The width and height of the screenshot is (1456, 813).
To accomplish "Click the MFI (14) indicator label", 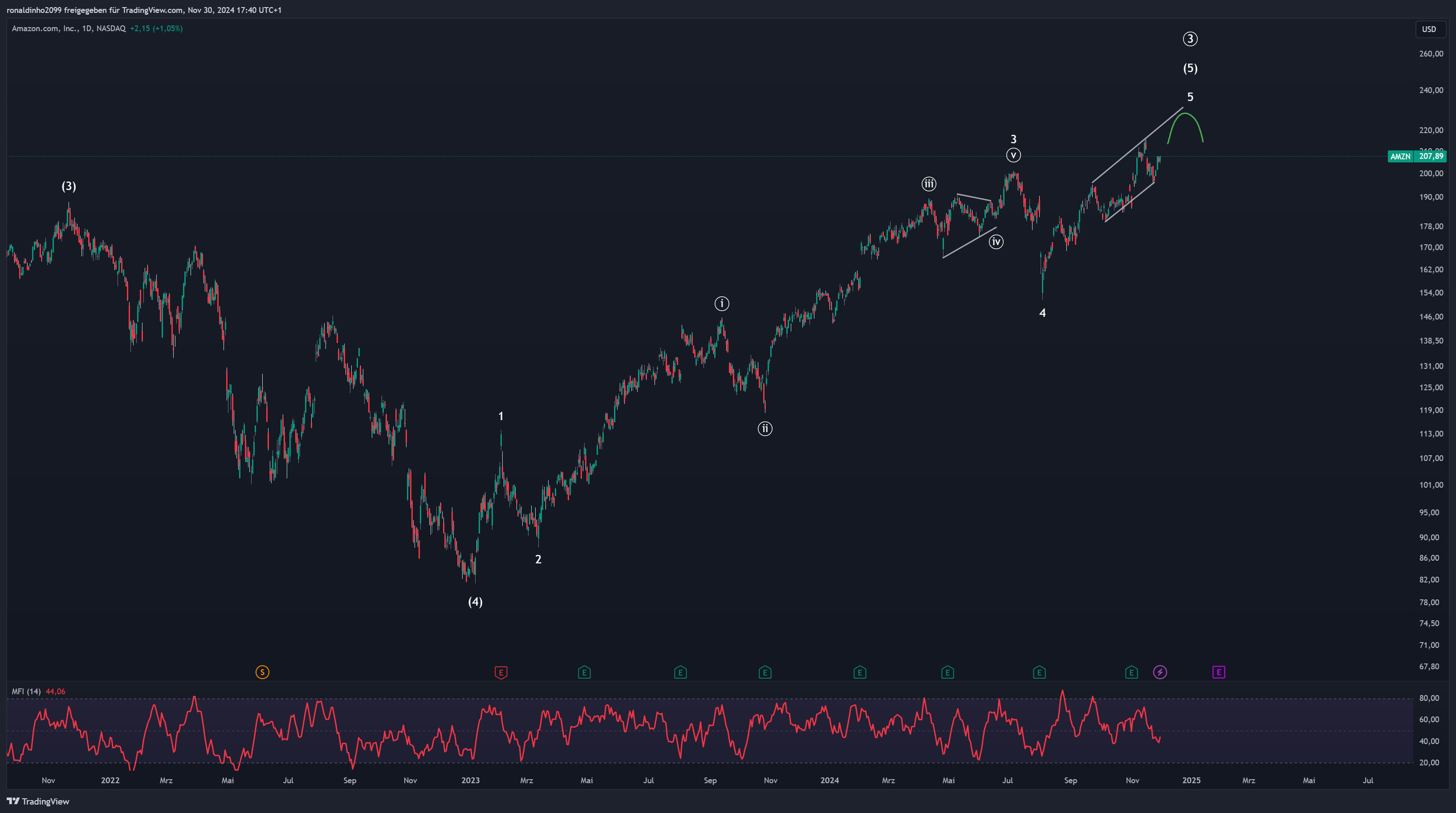I will tap(26, 691).
